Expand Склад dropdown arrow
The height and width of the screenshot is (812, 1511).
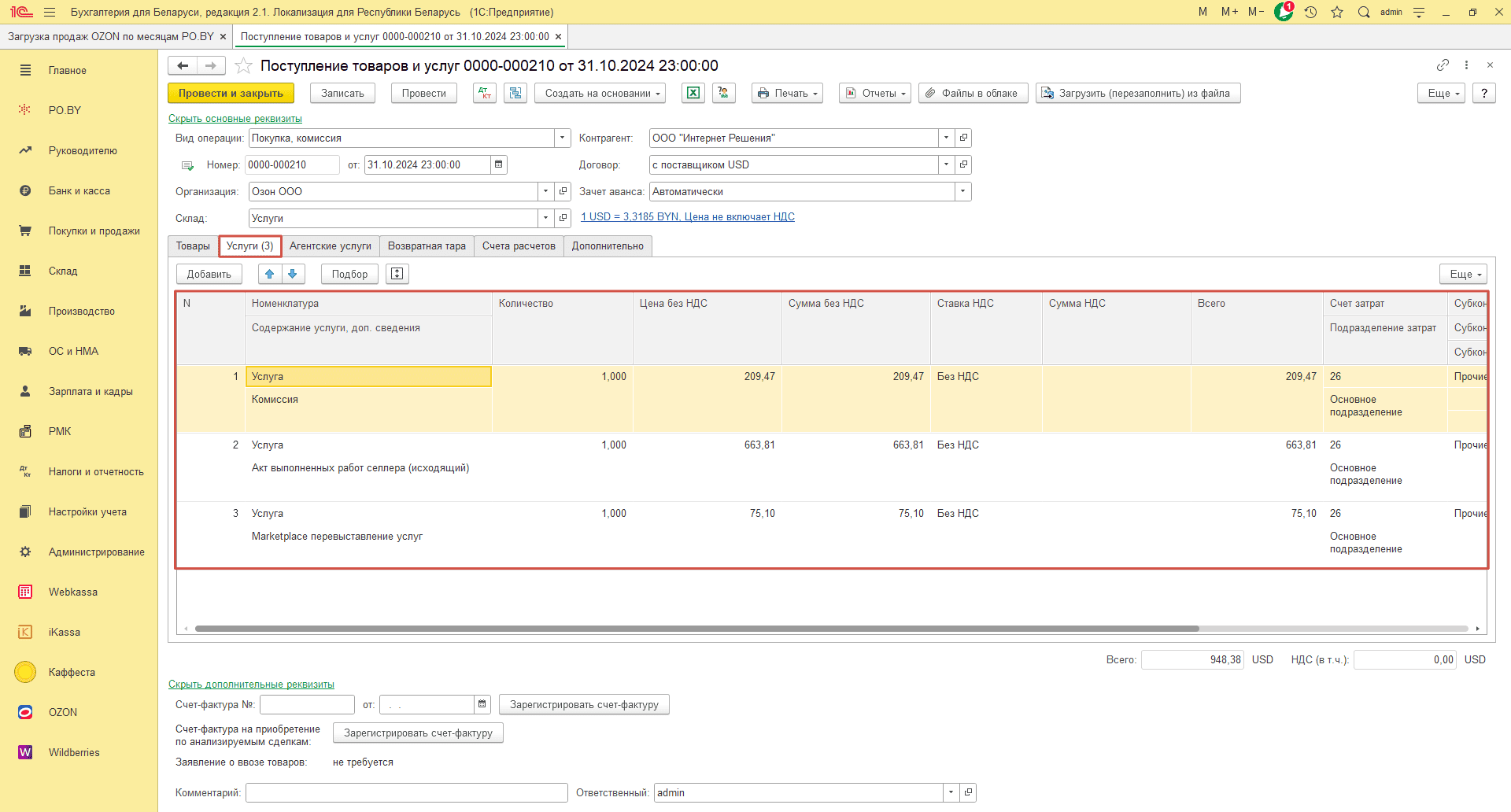tap(546, 218)
